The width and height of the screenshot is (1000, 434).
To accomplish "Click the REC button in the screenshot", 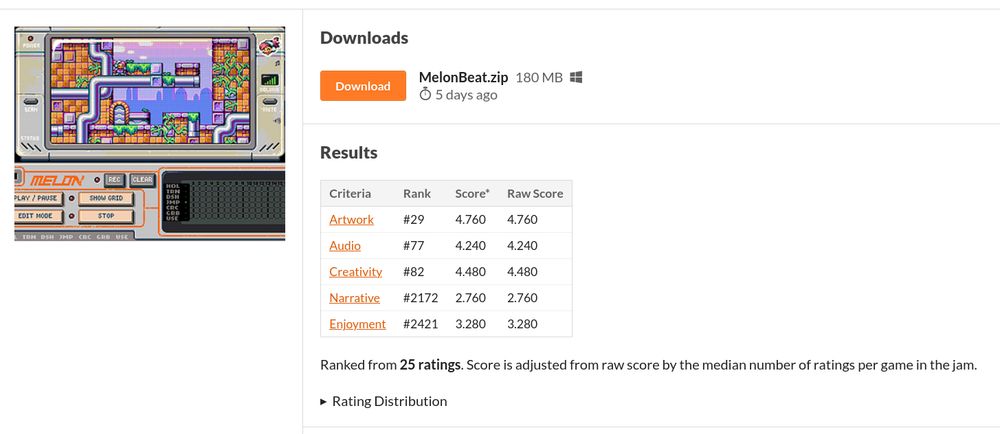I will tap(114, 180).
